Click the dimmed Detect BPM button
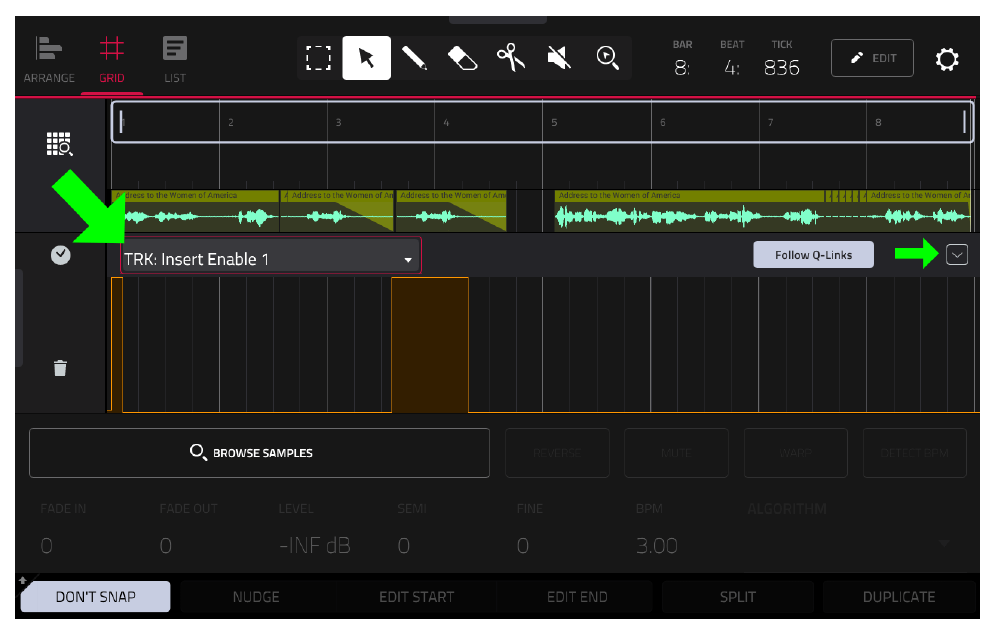 [x=915, y=453]
